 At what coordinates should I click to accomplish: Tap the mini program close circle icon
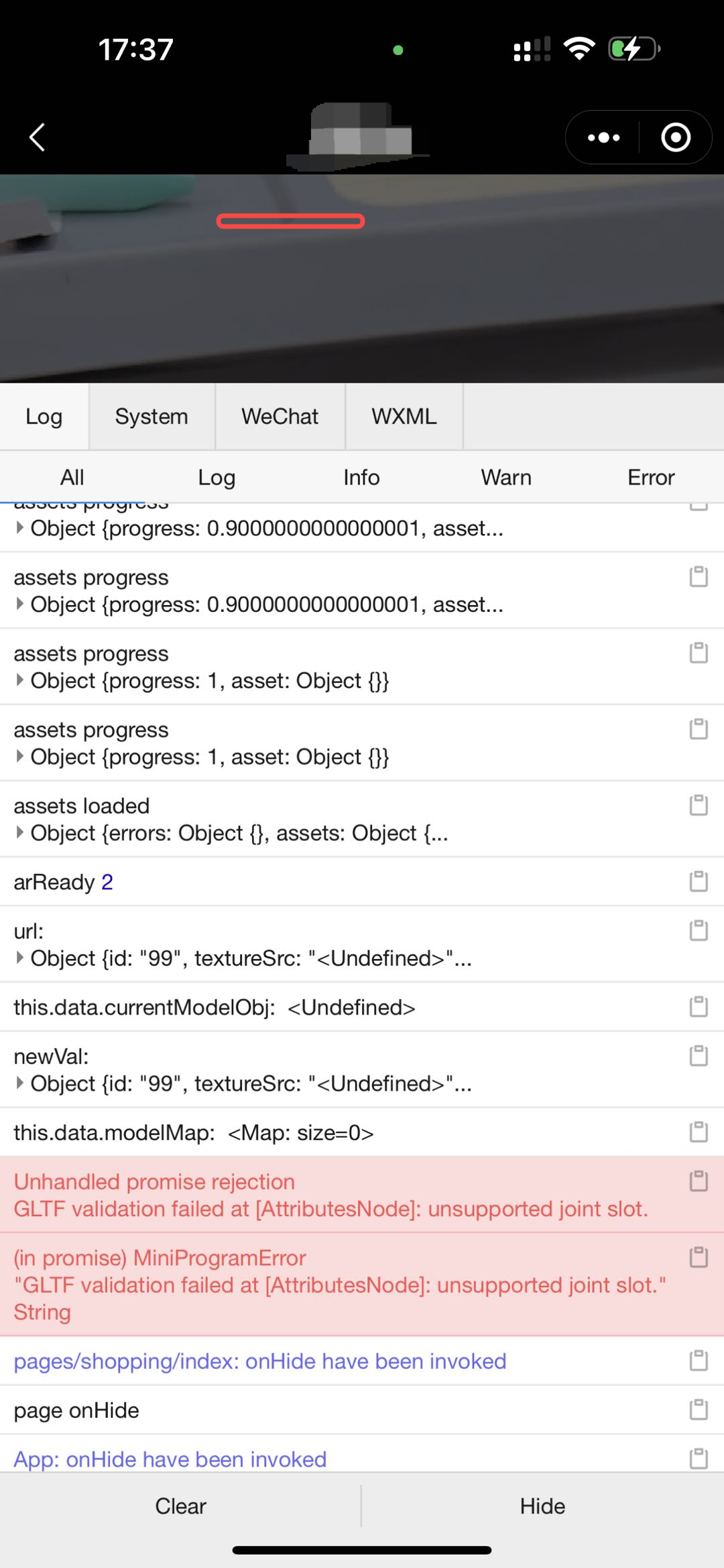click(x=675, y=137)
